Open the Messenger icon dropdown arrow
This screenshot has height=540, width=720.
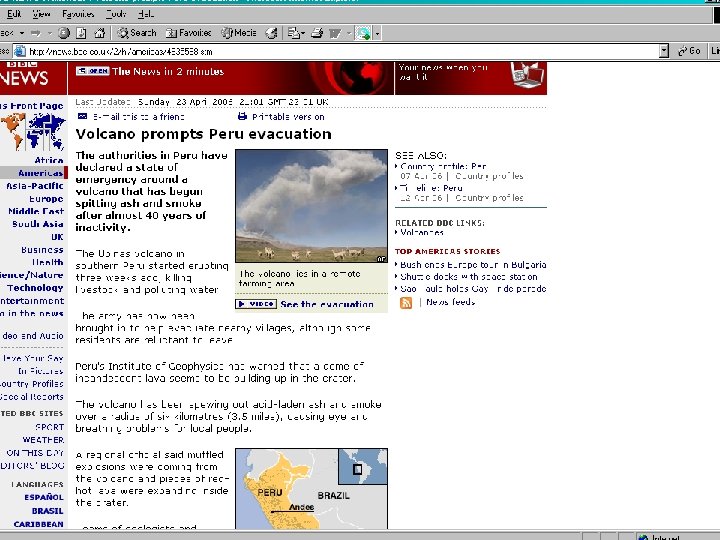pyautogui.click(x=377, y=33)
